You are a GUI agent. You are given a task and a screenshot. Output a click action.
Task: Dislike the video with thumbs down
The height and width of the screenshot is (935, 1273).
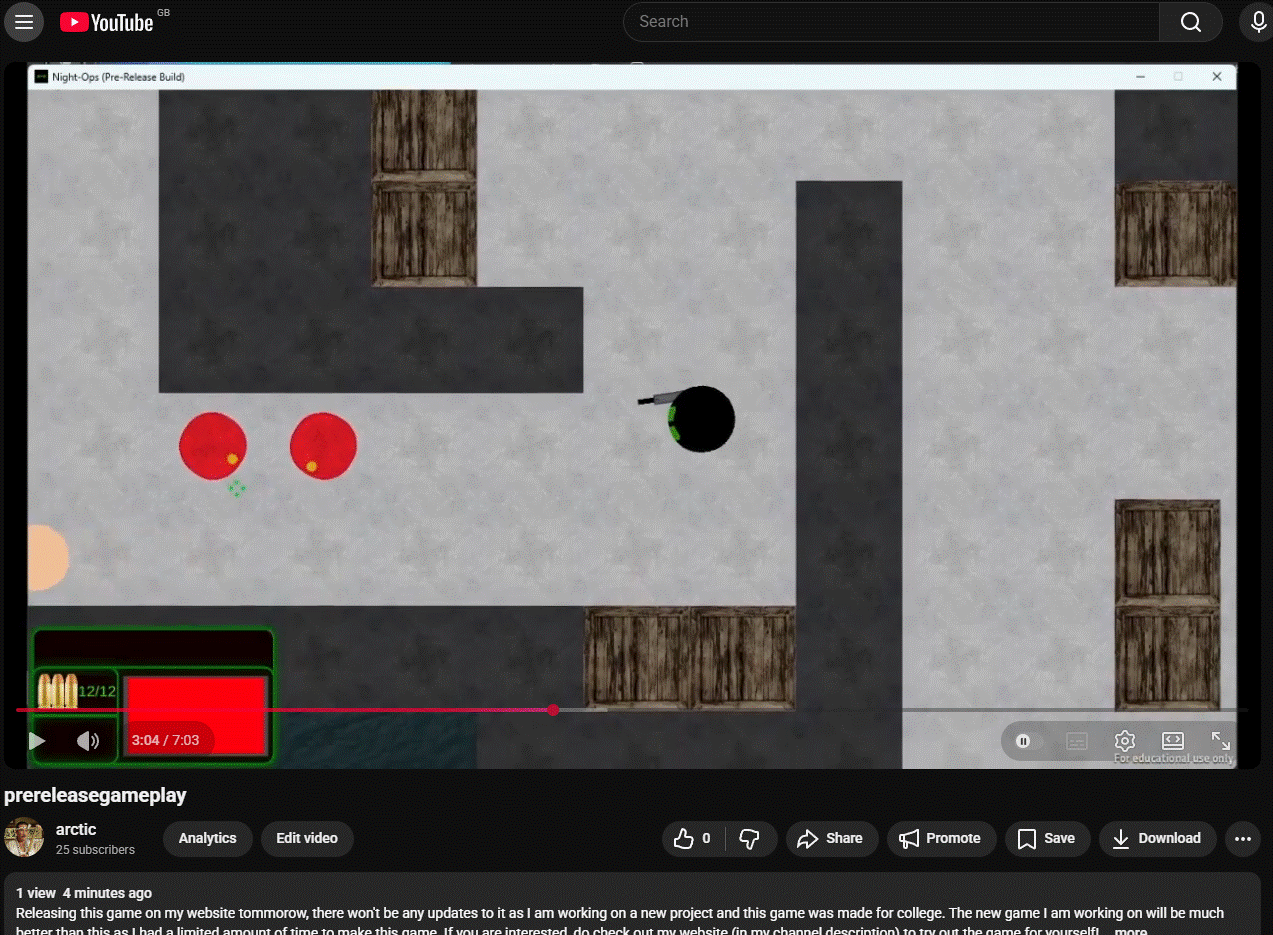[x=749, y=838]
